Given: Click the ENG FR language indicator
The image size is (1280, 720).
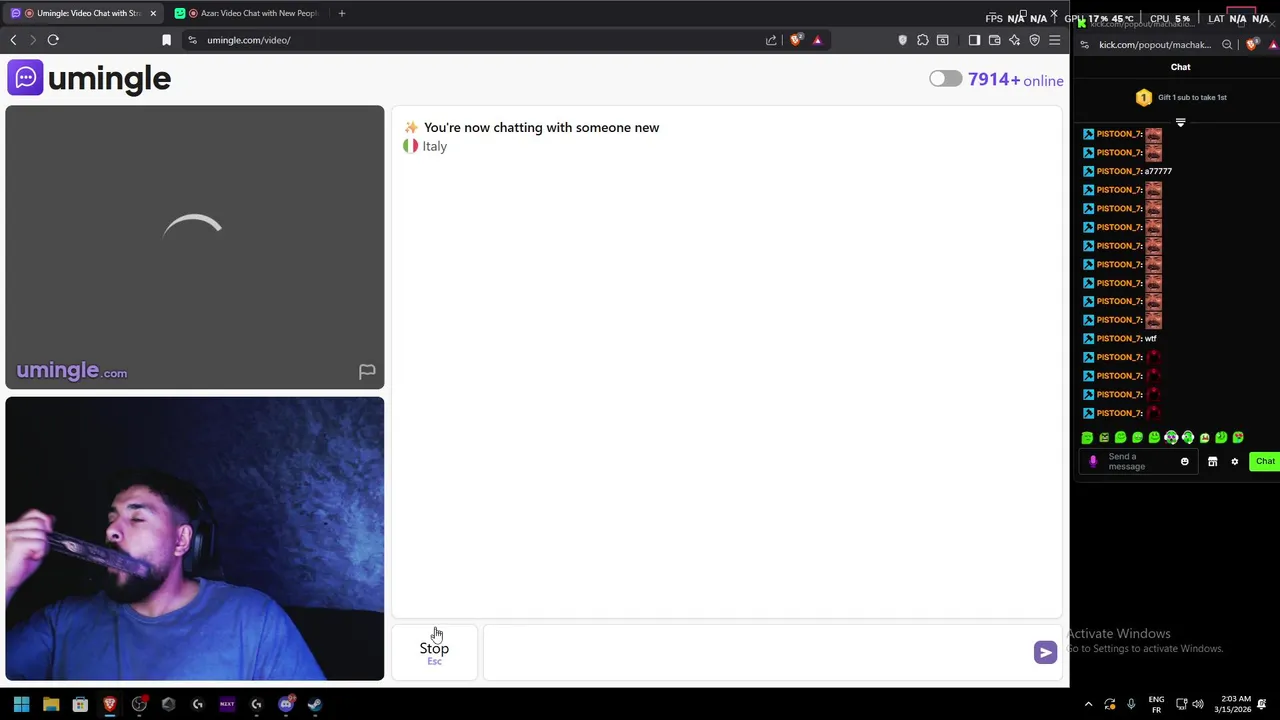Looking at the screenshot, I should (1156, 704).
